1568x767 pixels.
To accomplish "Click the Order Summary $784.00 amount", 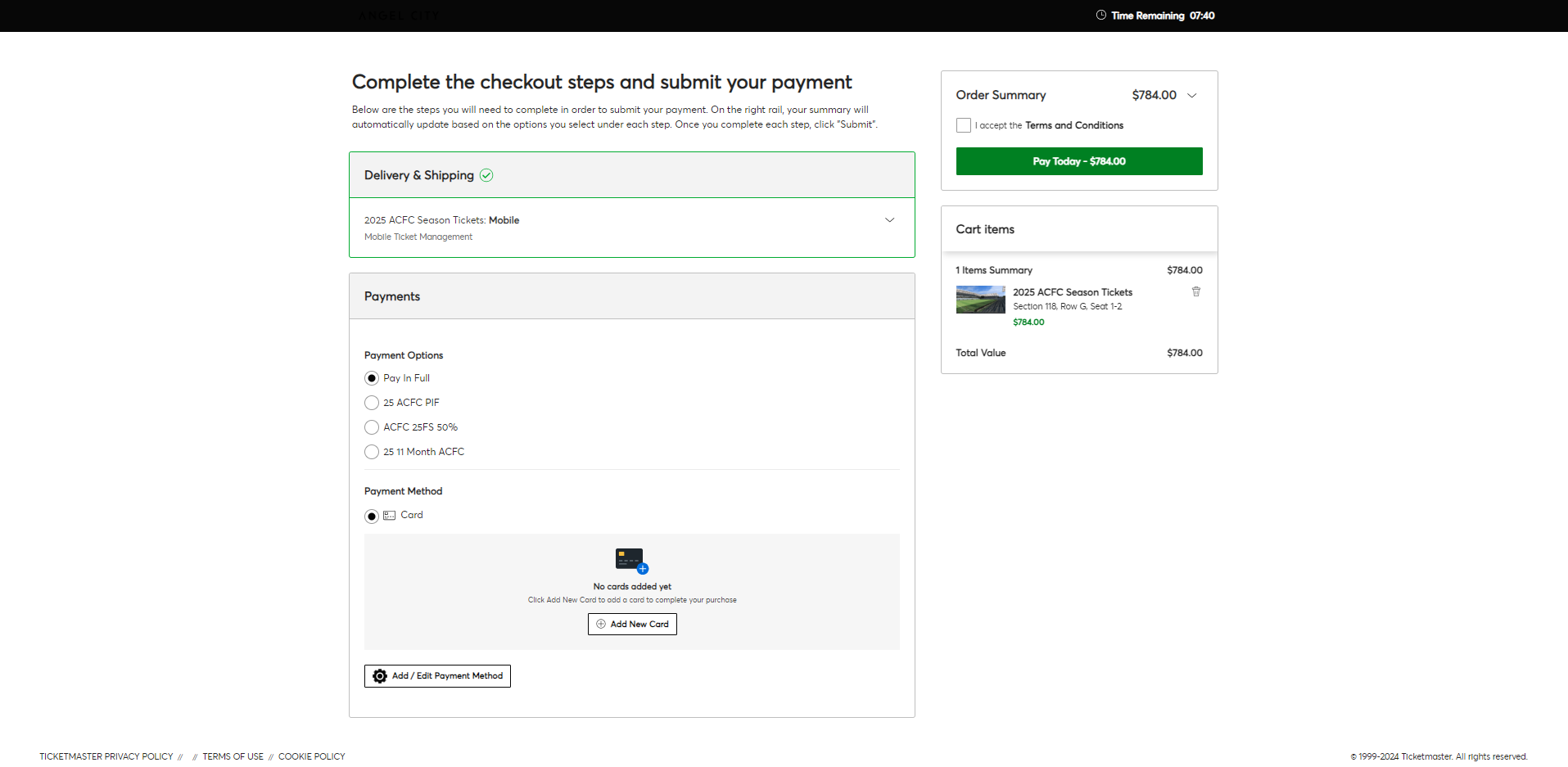I will [1155, 95].
